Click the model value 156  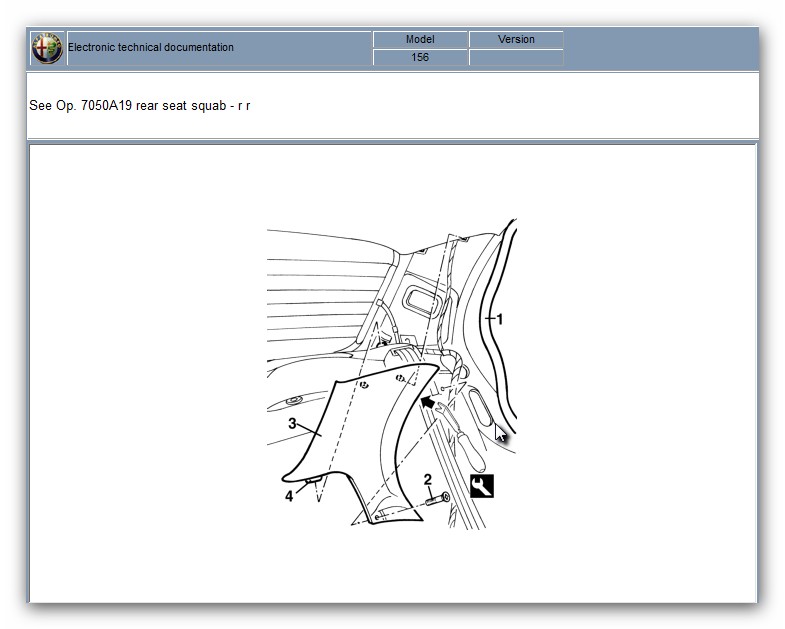[420, 57]
